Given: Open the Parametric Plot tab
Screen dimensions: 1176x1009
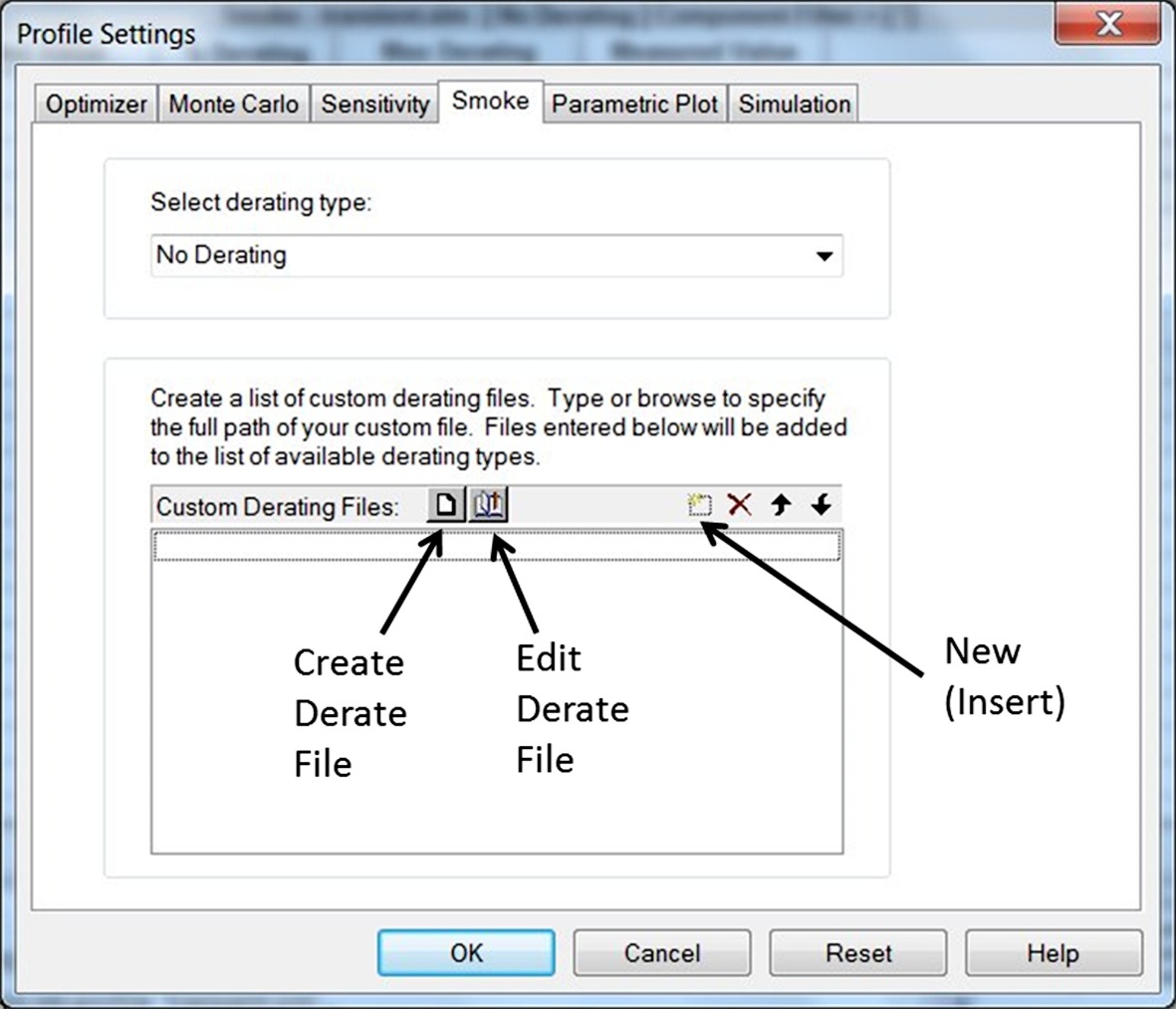Looking at the screenshot, I should [x=634, y=105].
